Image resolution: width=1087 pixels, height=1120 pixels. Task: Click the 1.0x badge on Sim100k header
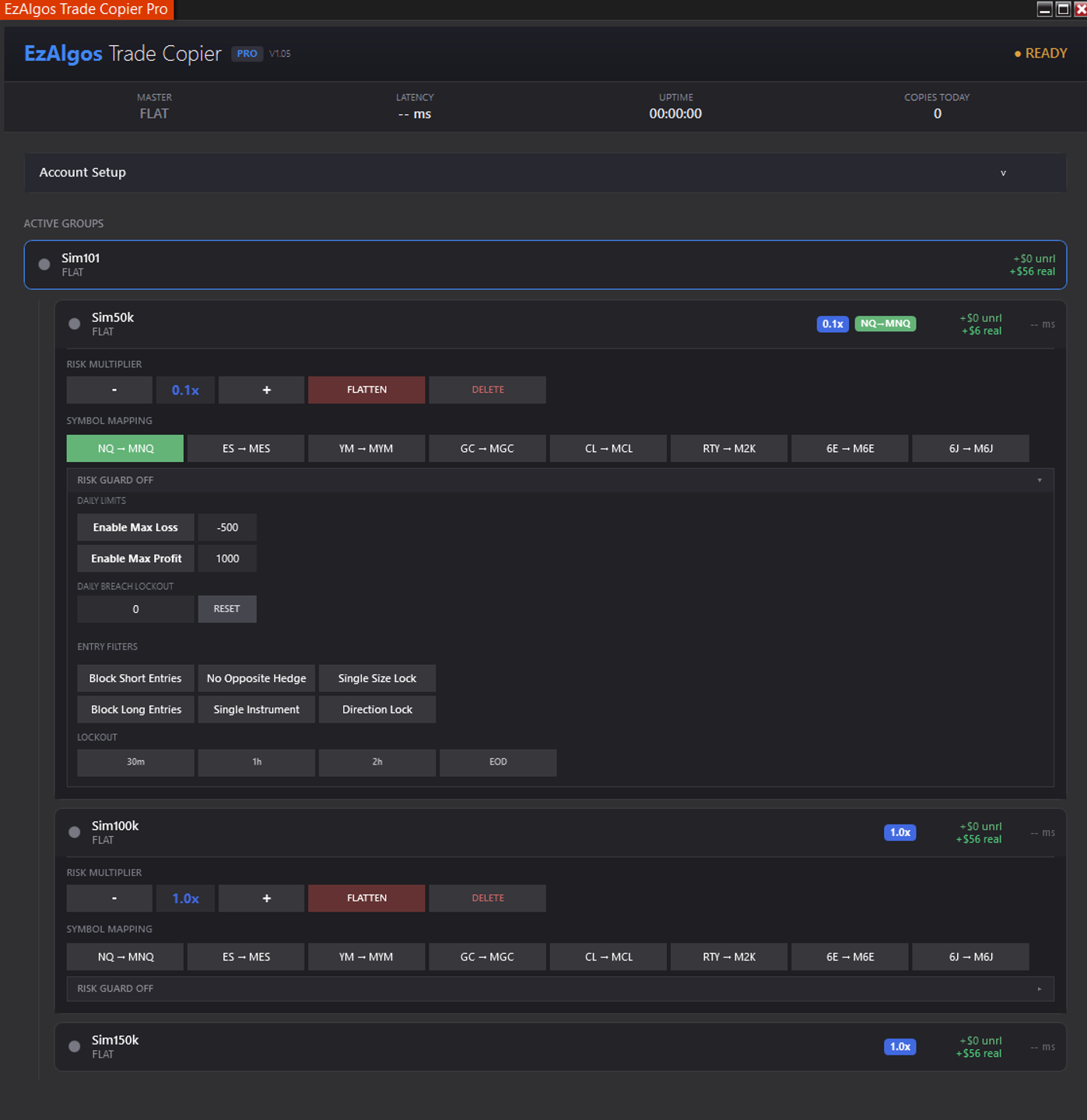point(900,832)
